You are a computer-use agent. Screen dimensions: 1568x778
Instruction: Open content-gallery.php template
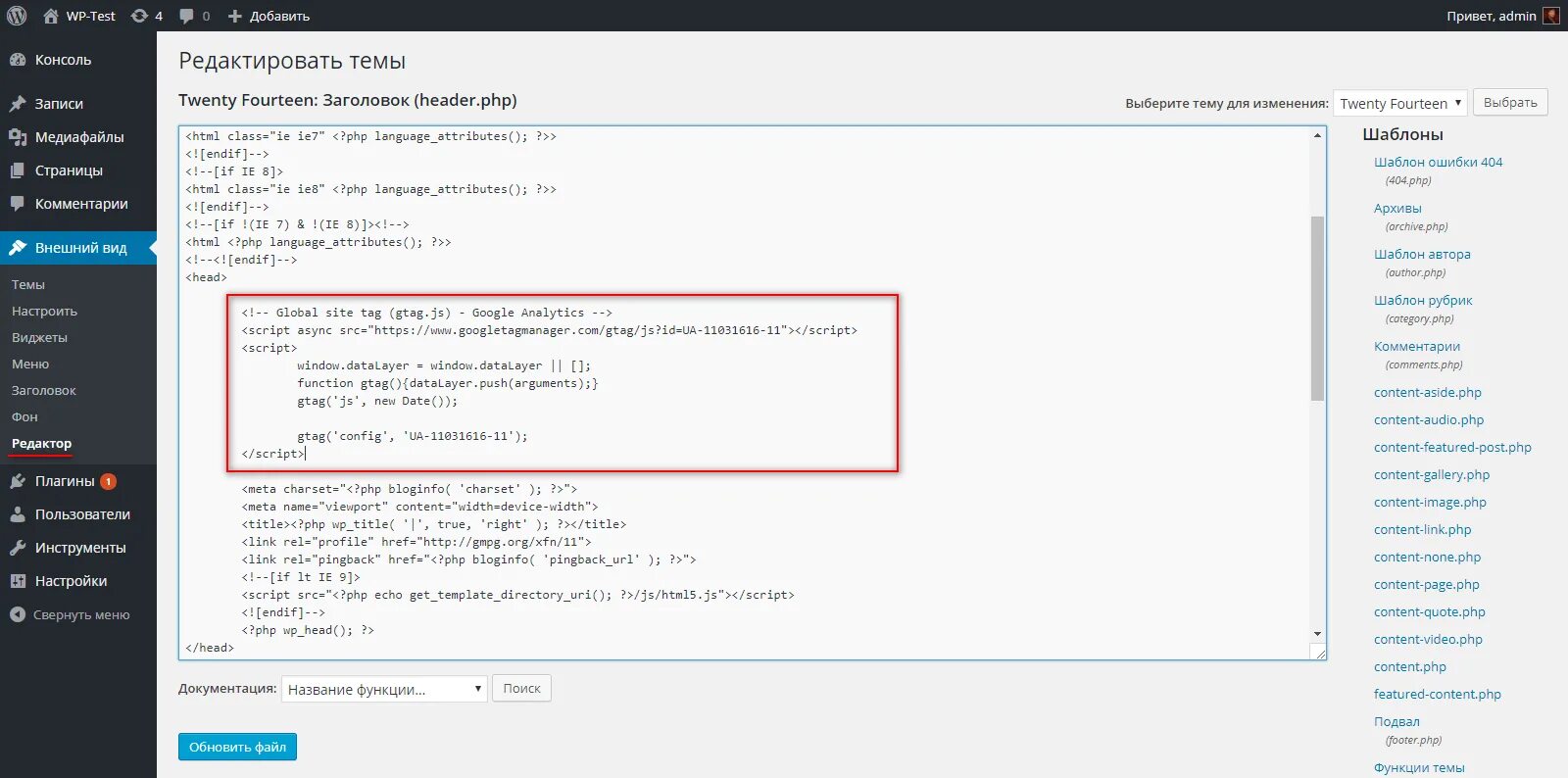click(1432, 474)
